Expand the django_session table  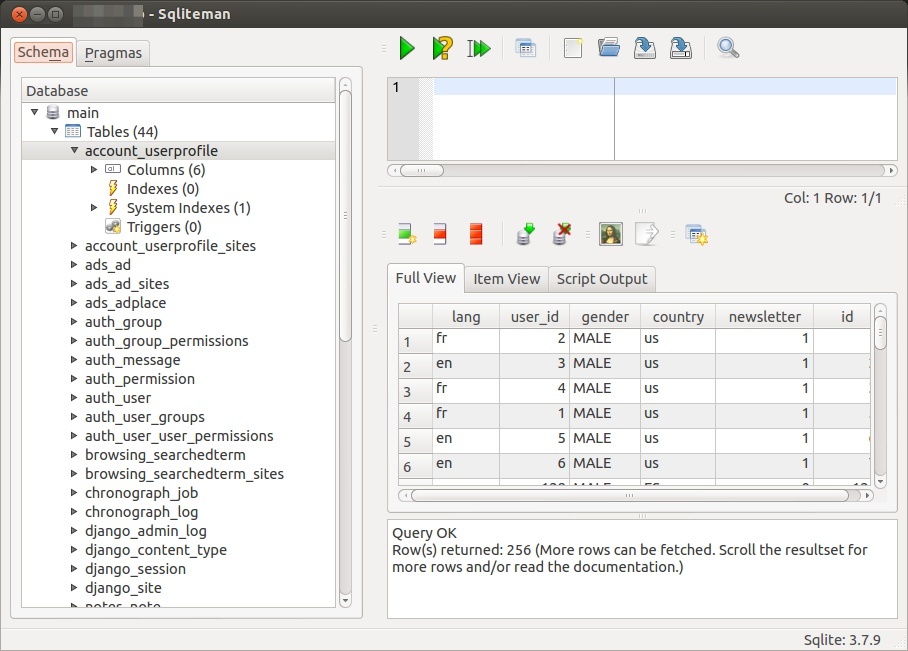pos(74,569)
